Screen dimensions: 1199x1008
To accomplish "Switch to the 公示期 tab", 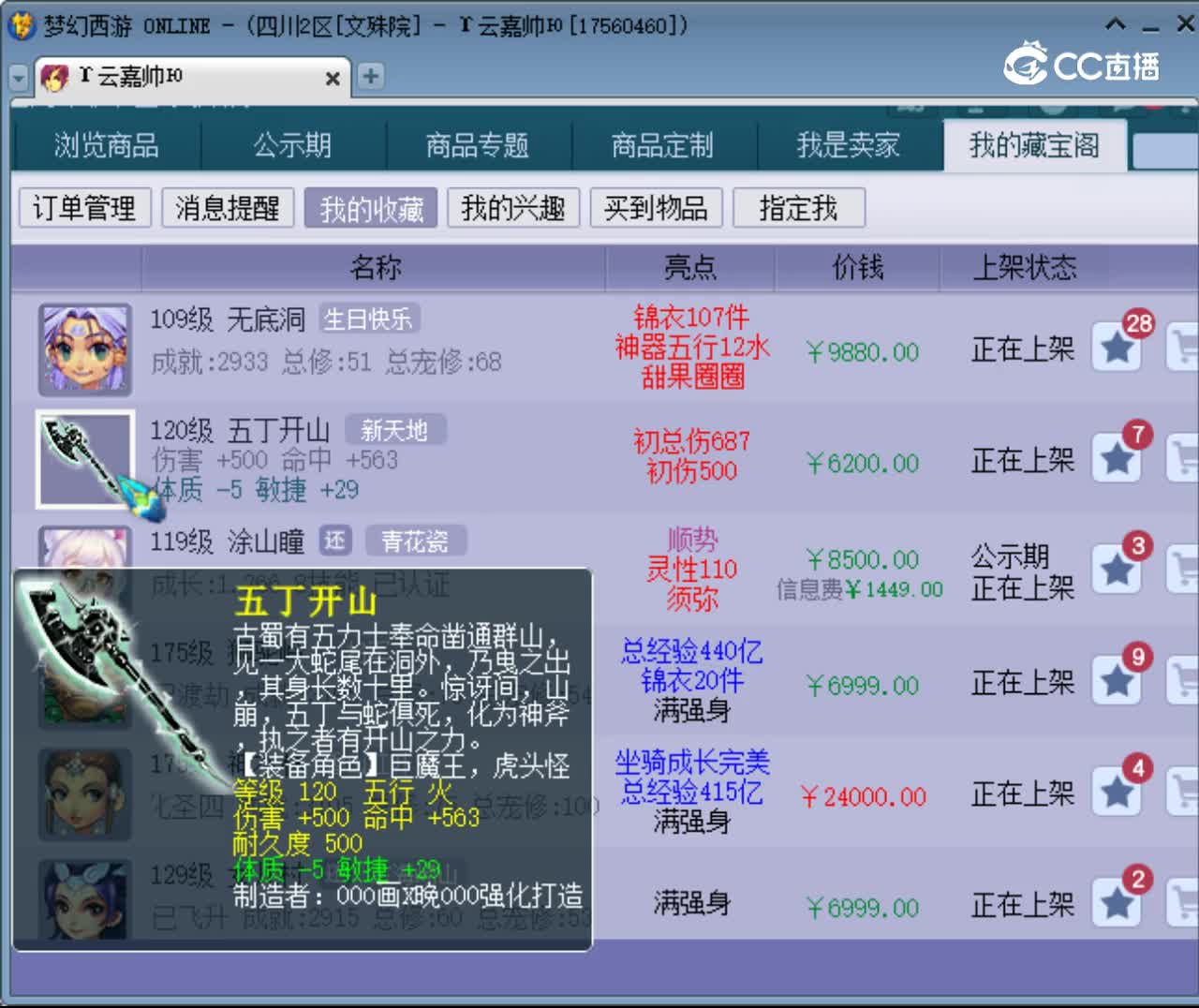I will click(x=292, y=146).
